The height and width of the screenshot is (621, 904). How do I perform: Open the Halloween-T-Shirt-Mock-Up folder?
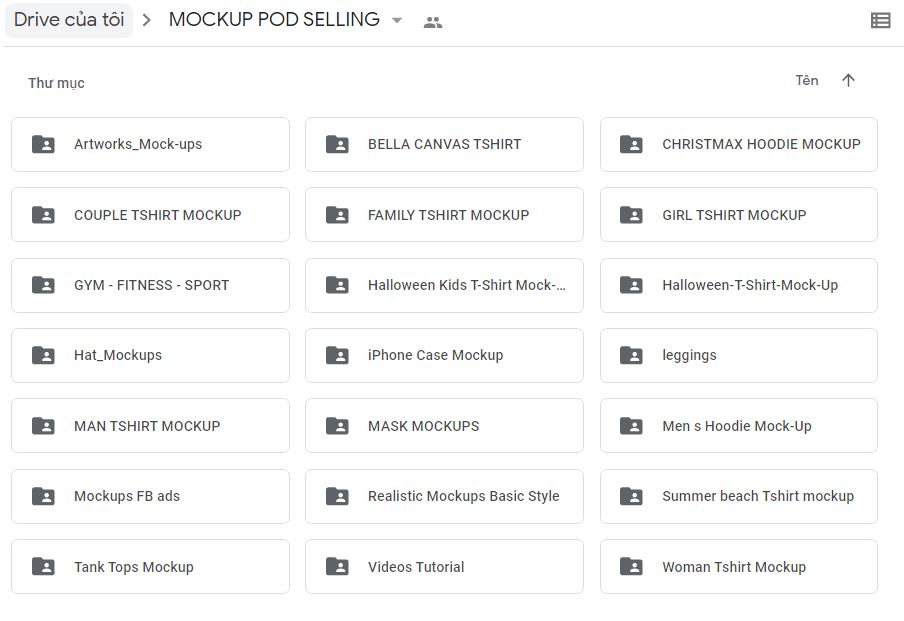(x=739, y=285)
